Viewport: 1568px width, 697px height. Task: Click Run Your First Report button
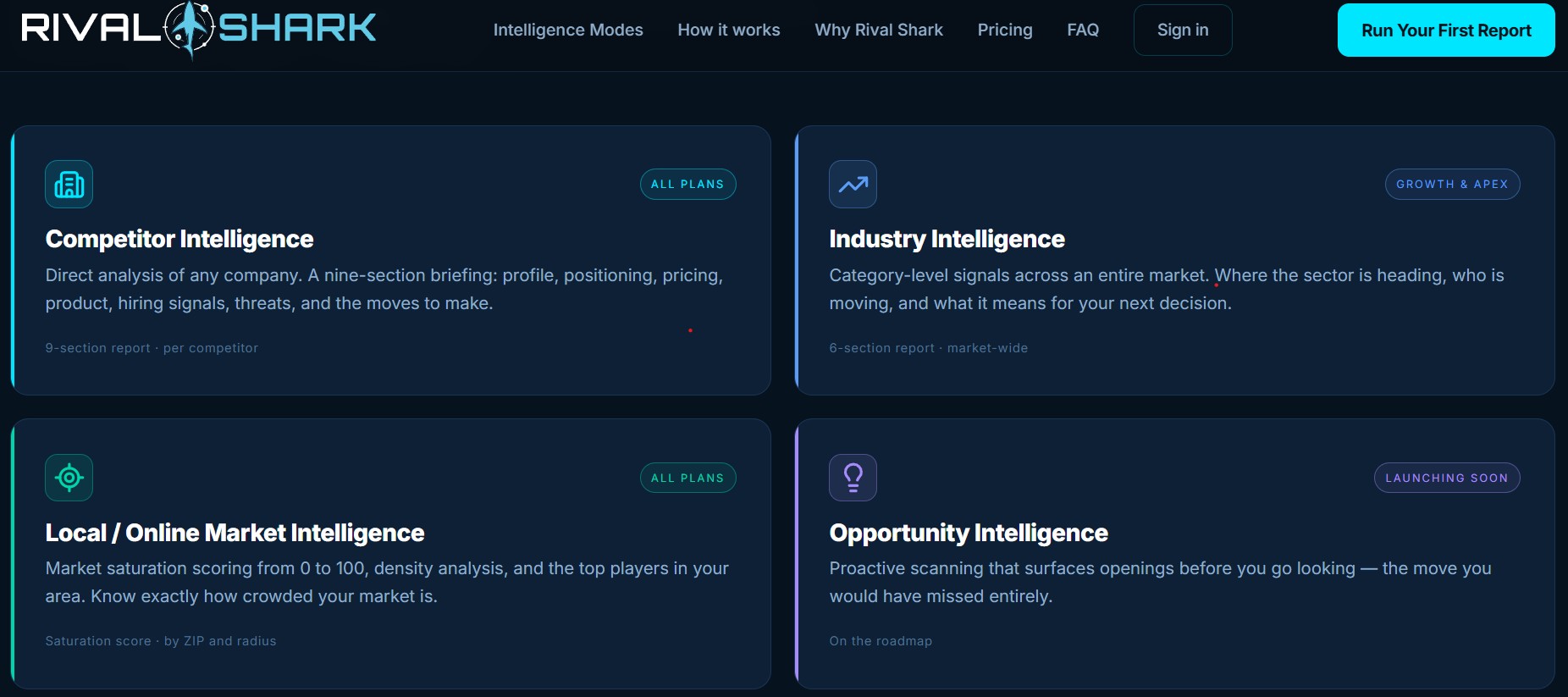pyautogui.click(x=1446, y=30)
